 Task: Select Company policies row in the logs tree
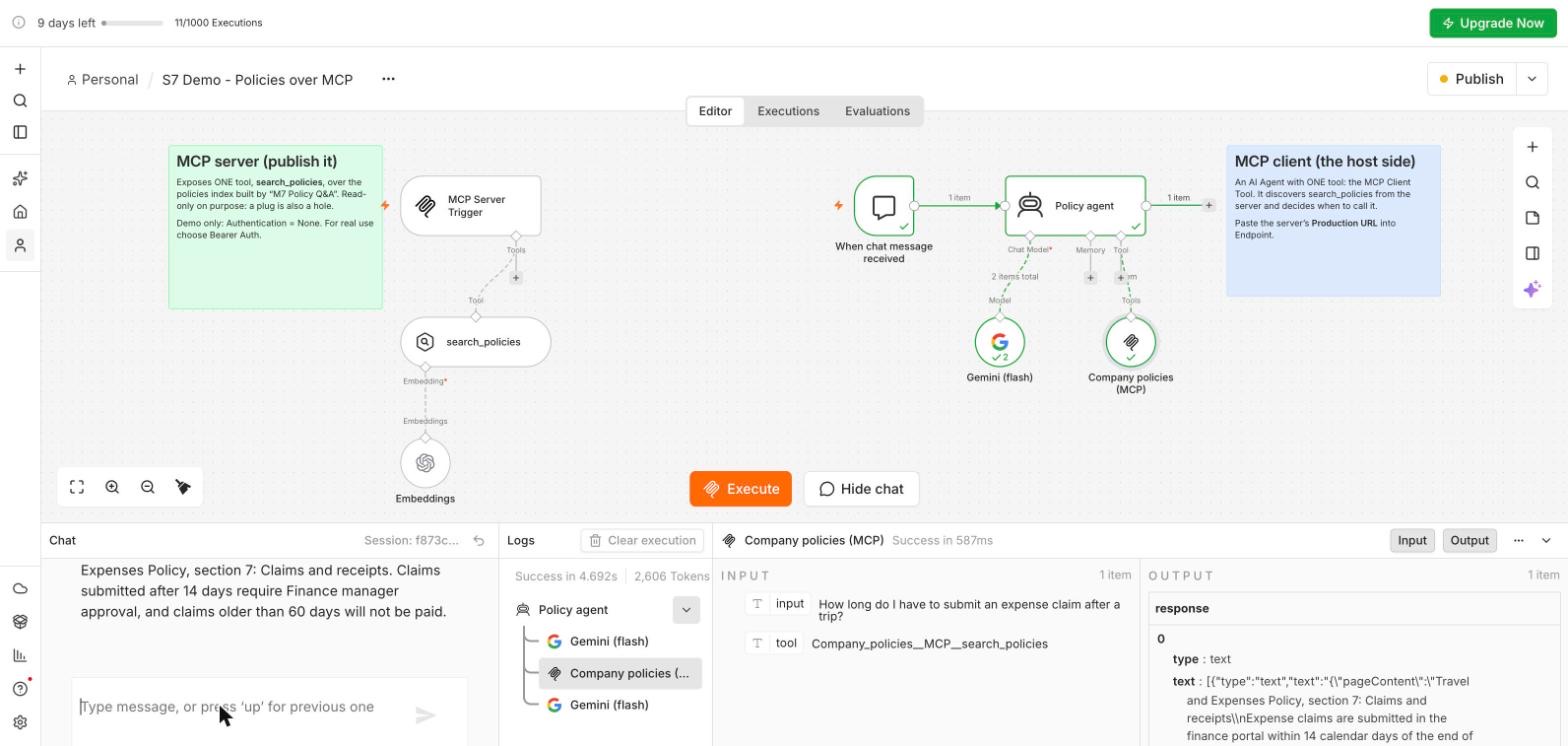coord(620,674)
